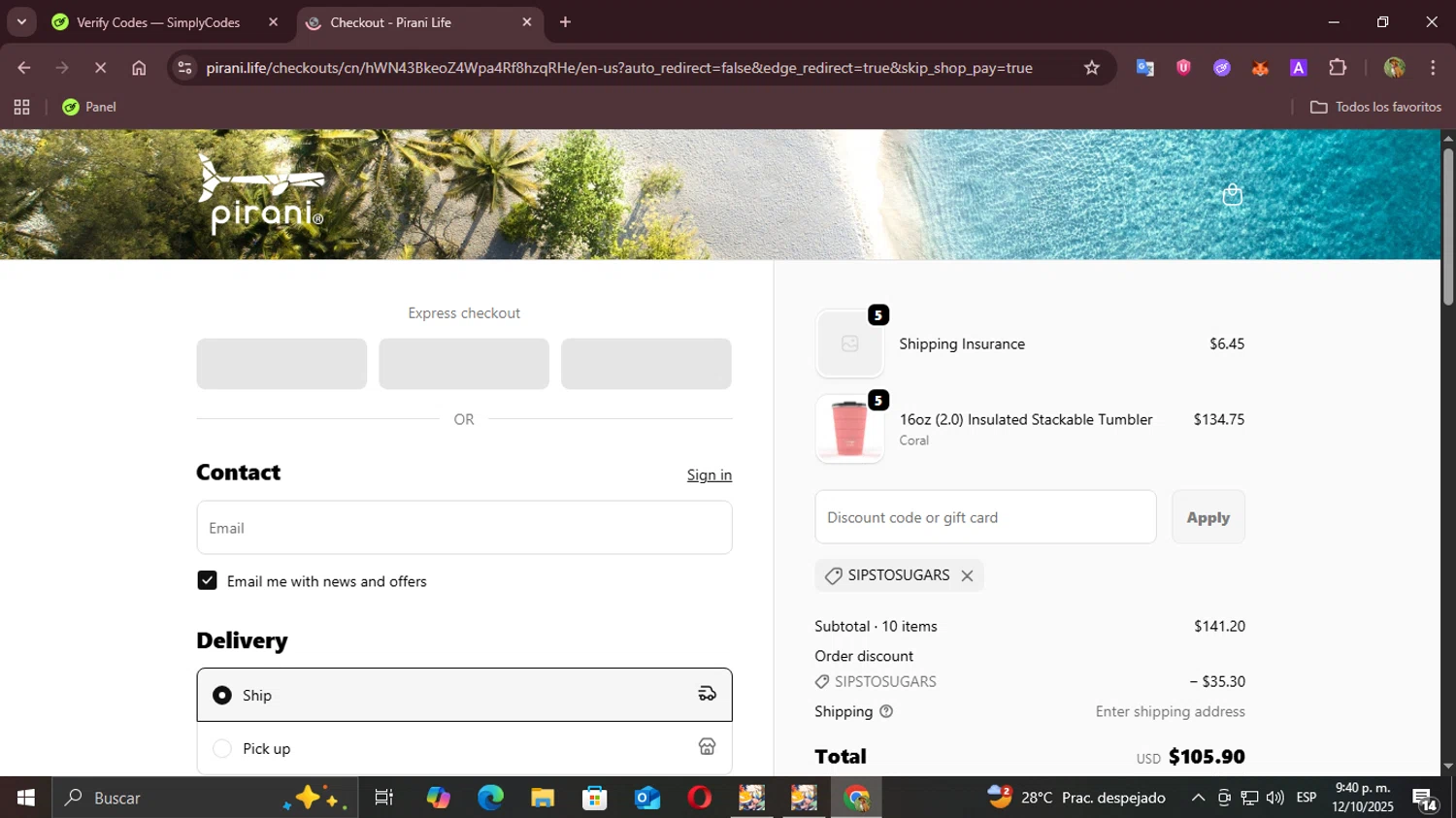Select the Ship delivery option
Viewport: 1456px width, 818px height.
pyautogui.click(x=464, y=695)
